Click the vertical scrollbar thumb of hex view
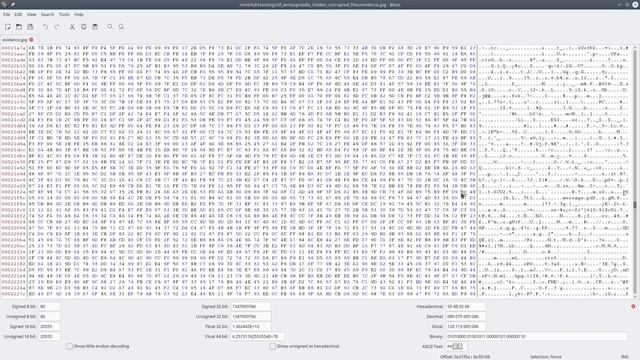The width and height of the screenshot is (640, 360). tap(635, 204)
